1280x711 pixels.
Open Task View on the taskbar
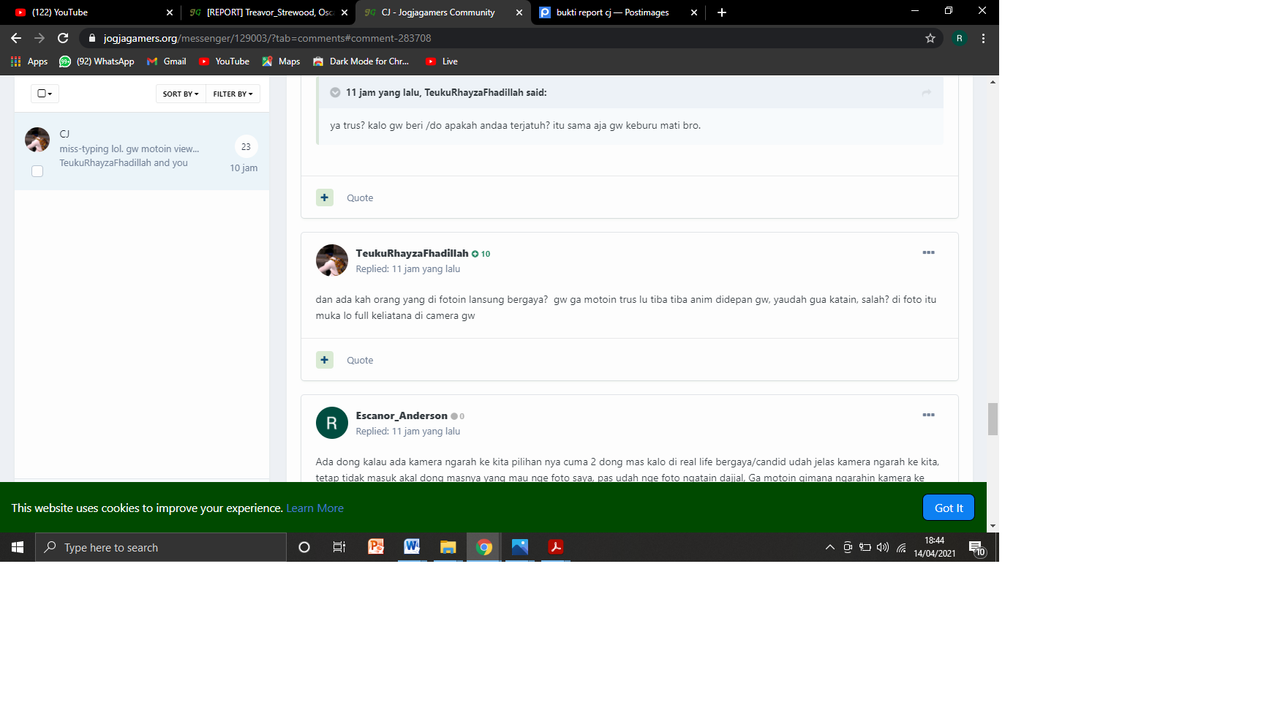339,547
